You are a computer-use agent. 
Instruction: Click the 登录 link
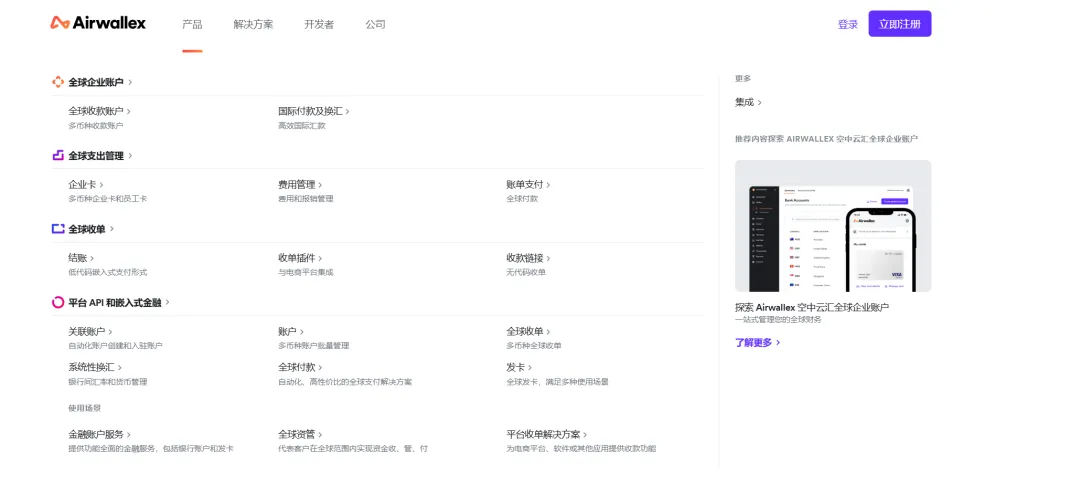(x=848, y=25)
